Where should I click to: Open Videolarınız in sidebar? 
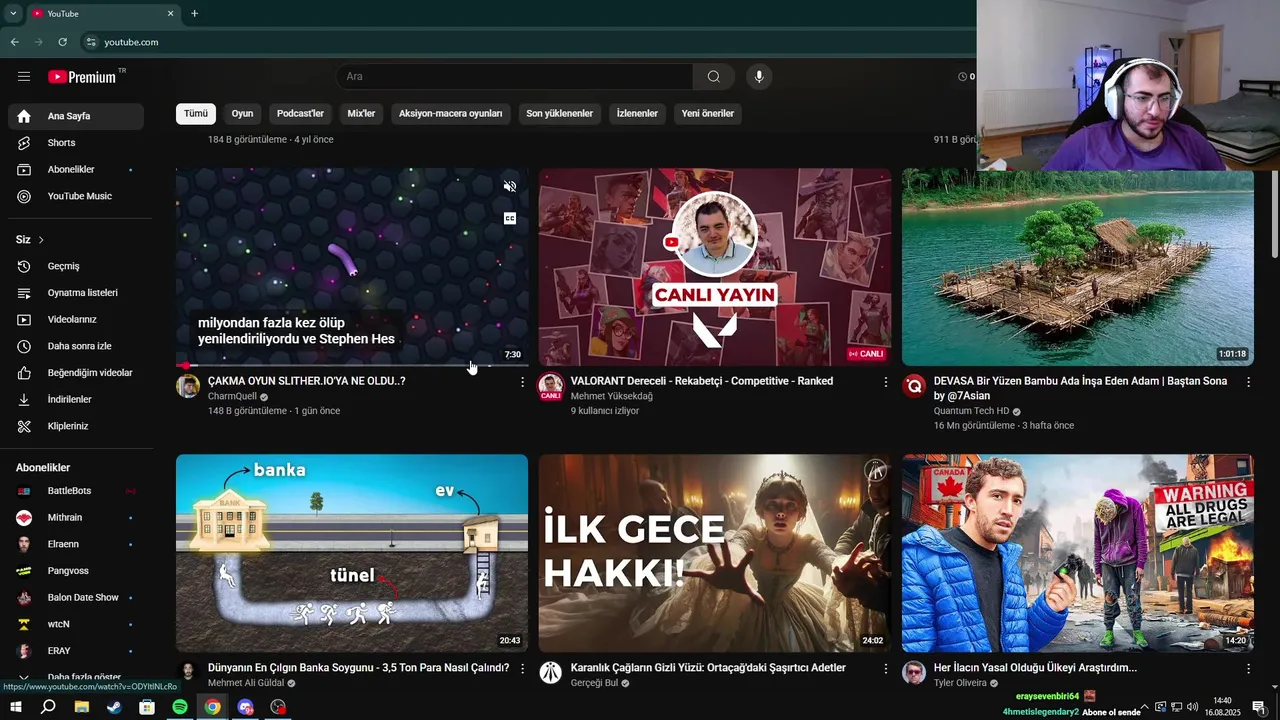pyautogui.click(x=76, y=320)
